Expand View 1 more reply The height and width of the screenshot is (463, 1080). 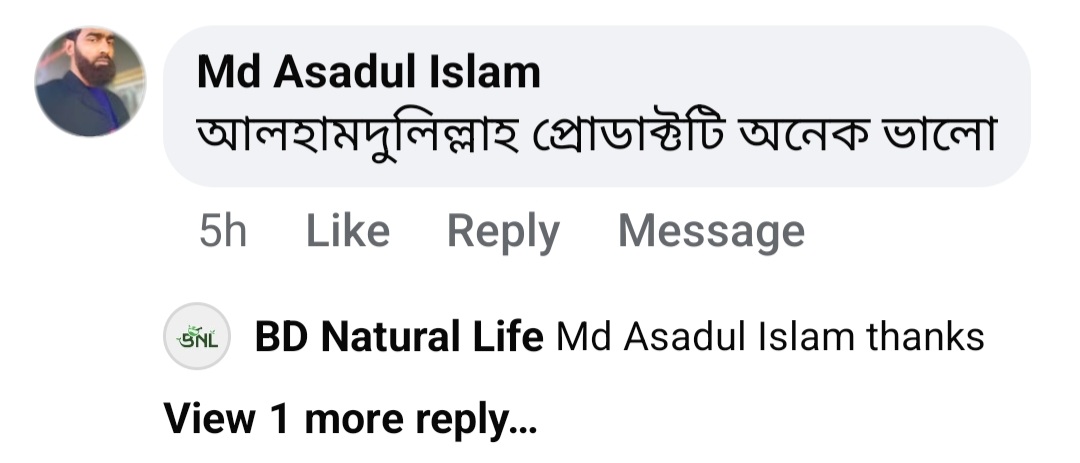coord(350,419)
